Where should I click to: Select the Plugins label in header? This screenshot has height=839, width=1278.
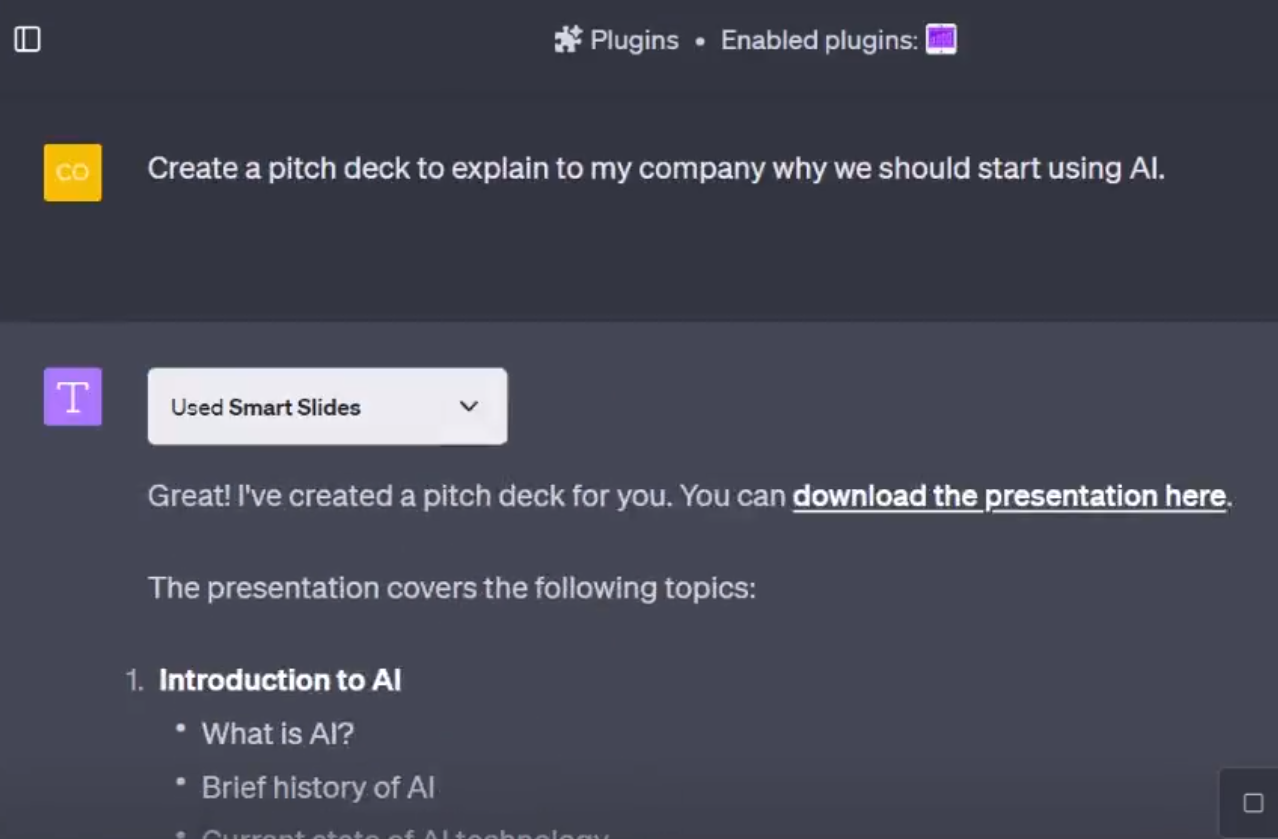point(634,40)
